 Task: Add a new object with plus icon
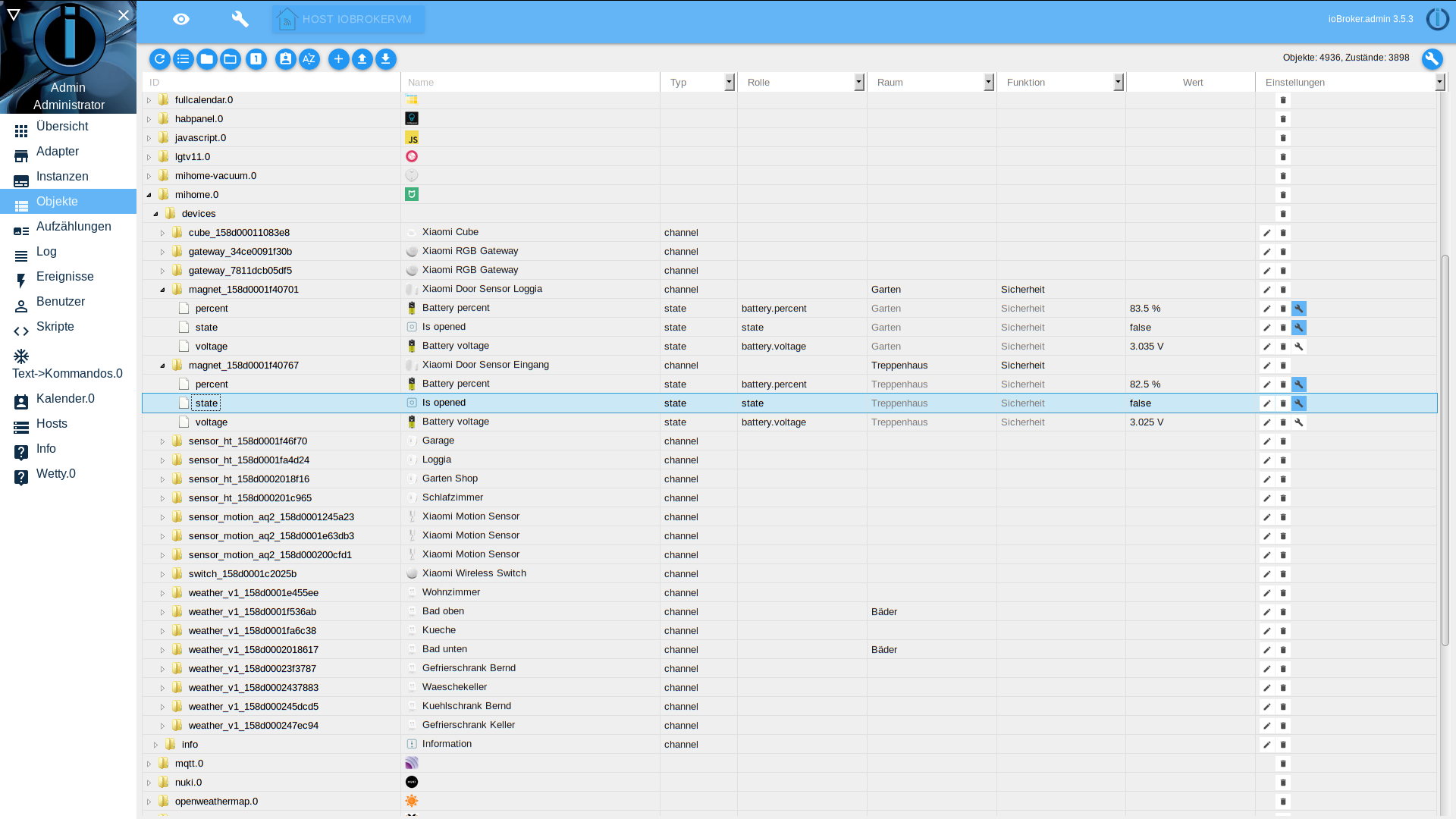click(338, 59)
